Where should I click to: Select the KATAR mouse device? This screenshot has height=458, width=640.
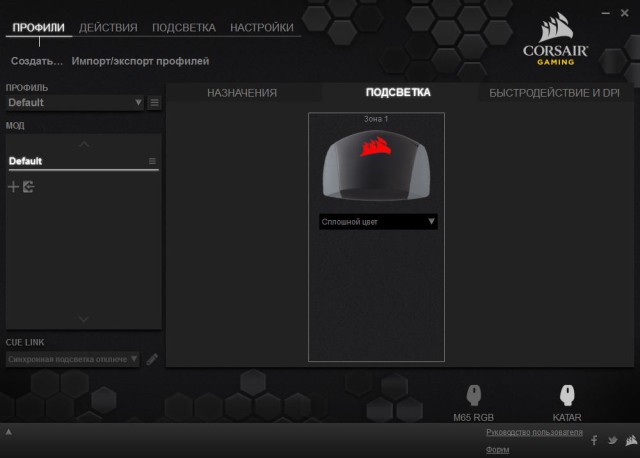[x=566, y=396]
